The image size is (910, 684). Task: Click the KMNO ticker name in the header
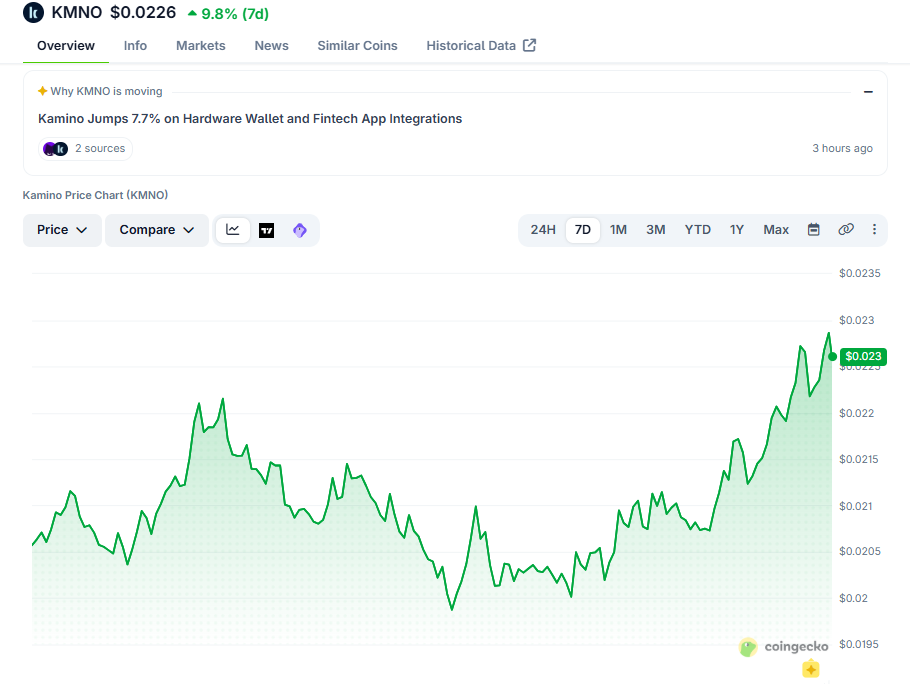(77, 12)
